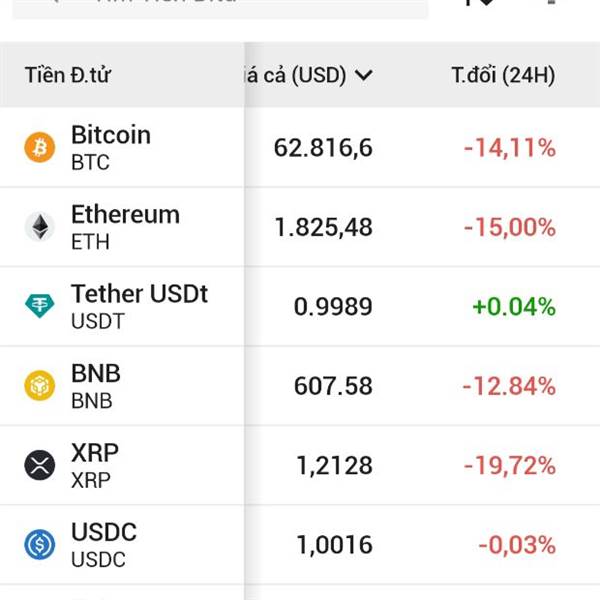600x600 pixels.
Task: Click Tether's +0.04% change value
Action: (513, 306)
